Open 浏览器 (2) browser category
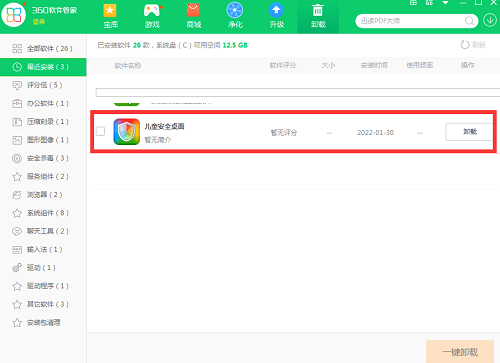The height and width of the screenshot is (363, 500). [x=43, y=195]
